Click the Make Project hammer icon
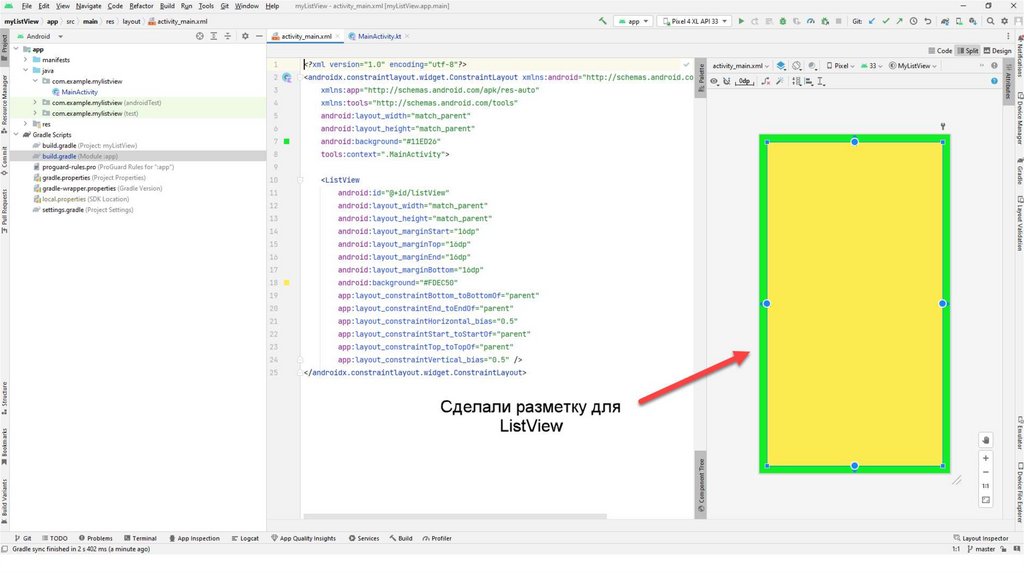The image size is (1024, 574). 602,20
